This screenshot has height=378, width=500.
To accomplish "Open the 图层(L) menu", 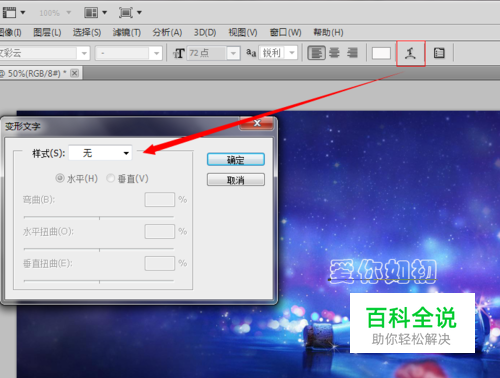I will 47,32.
